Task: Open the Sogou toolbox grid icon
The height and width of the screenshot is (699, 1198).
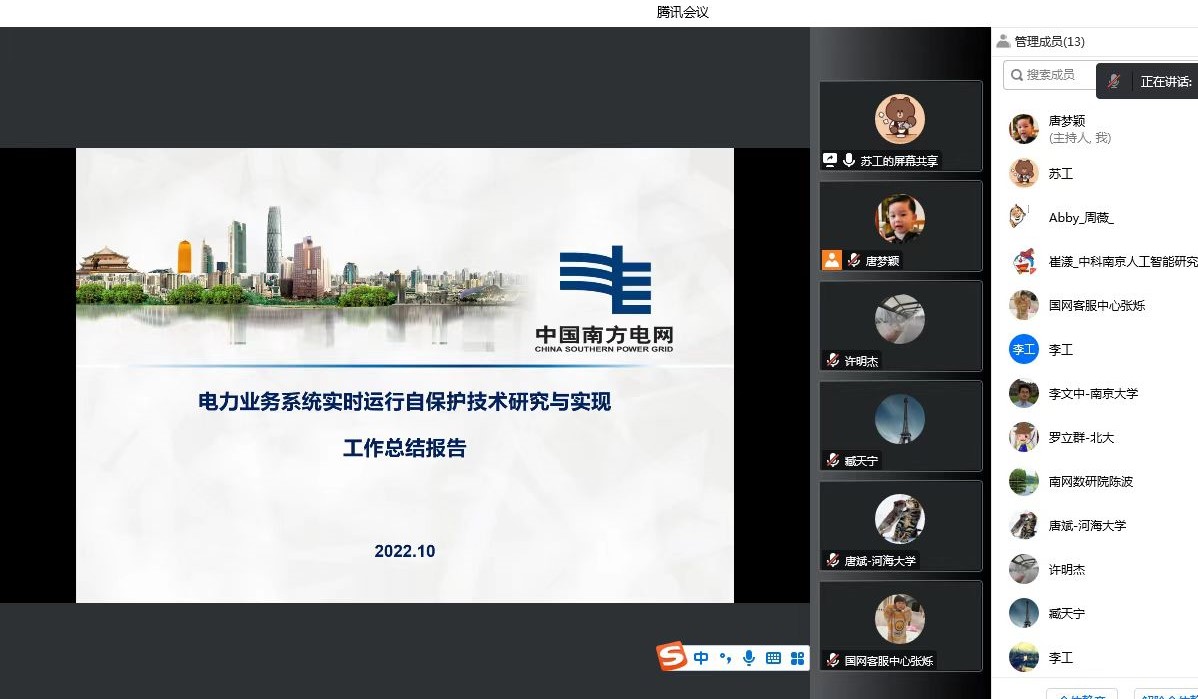Action: pyautogui.click(x=797, y=658)
